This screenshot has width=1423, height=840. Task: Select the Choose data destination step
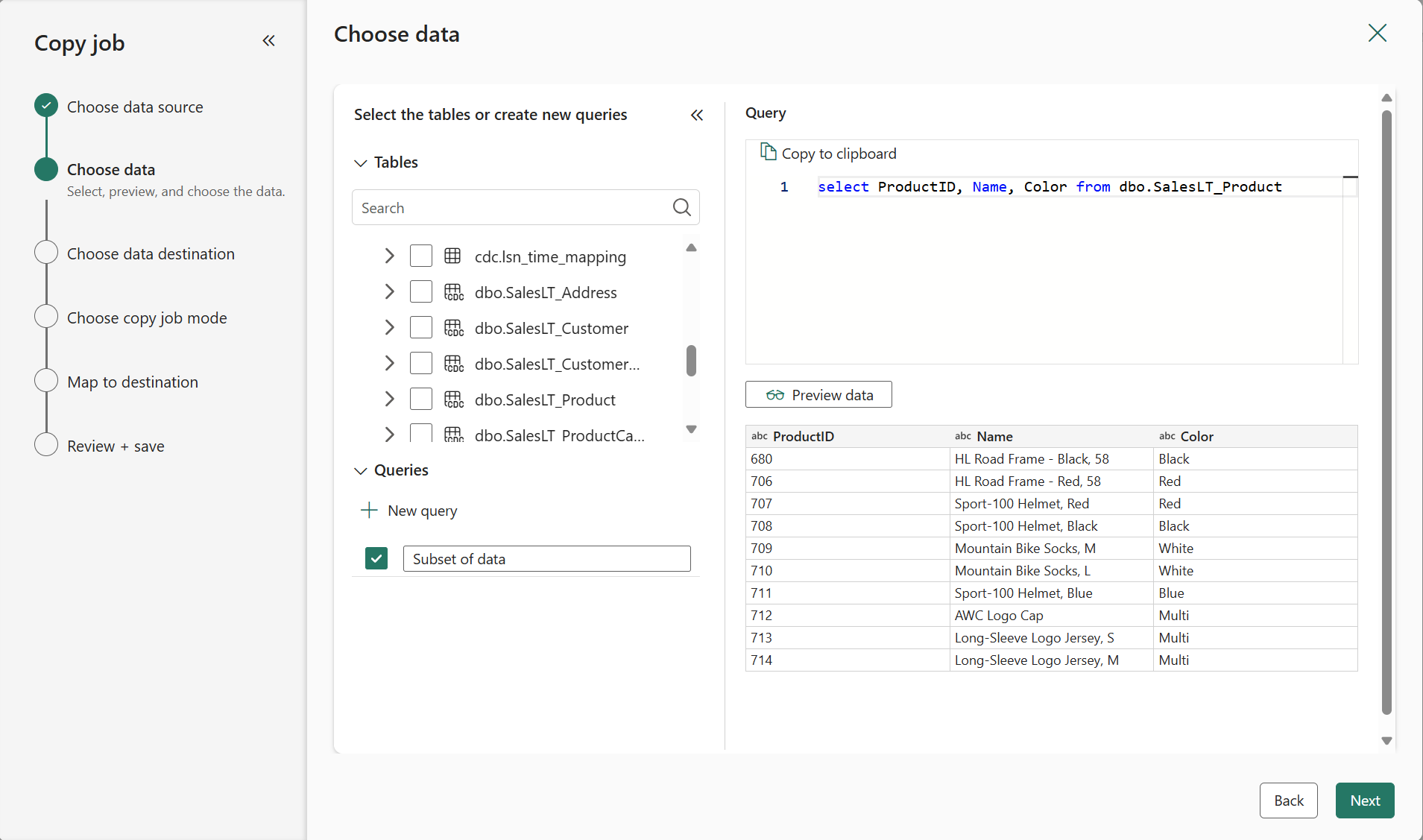[151, 253]
